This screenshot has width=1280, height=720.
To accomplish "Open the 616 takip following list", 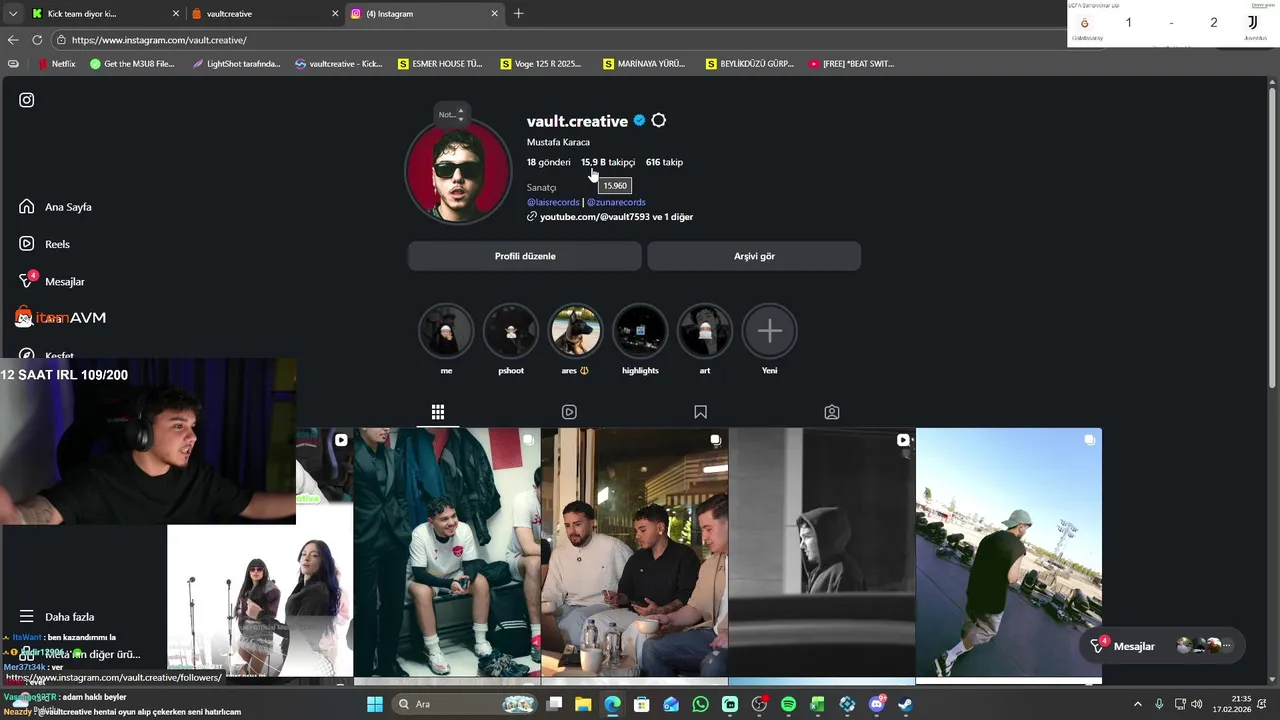I will 664,162.
